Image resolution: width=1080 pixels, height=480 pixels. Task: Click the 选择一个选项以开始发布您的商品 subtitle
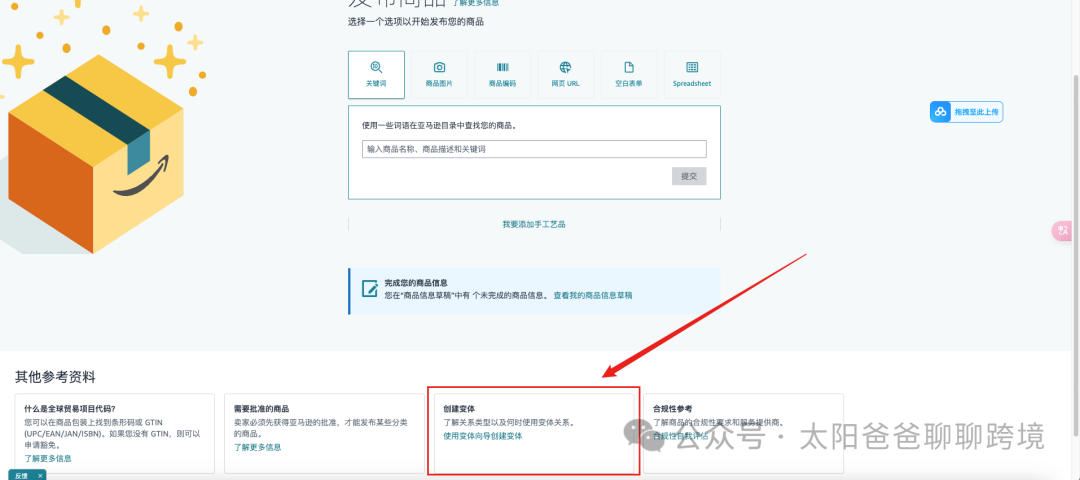pos(415,22)
